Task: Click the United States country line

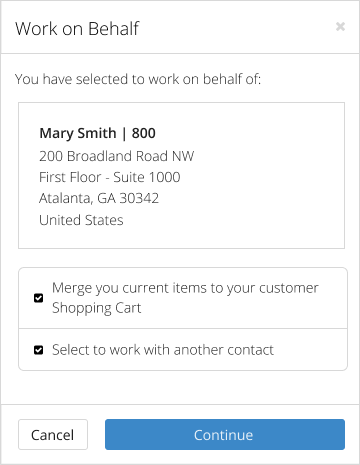Action: point(81,220)
